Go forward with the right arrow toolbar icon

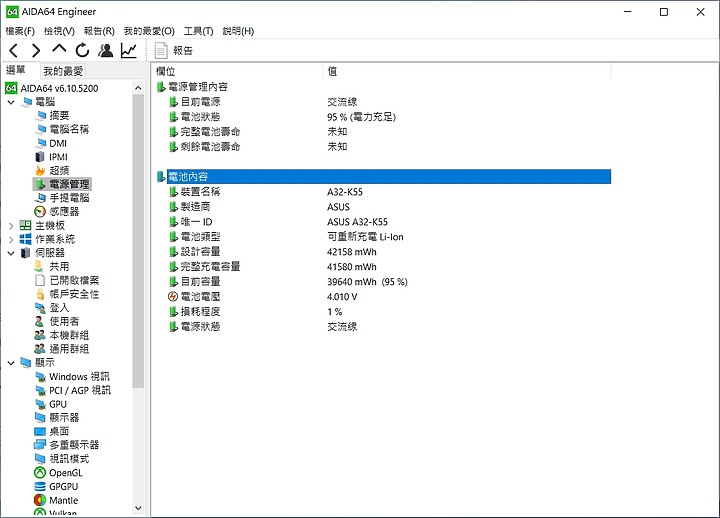pos(36,50)
